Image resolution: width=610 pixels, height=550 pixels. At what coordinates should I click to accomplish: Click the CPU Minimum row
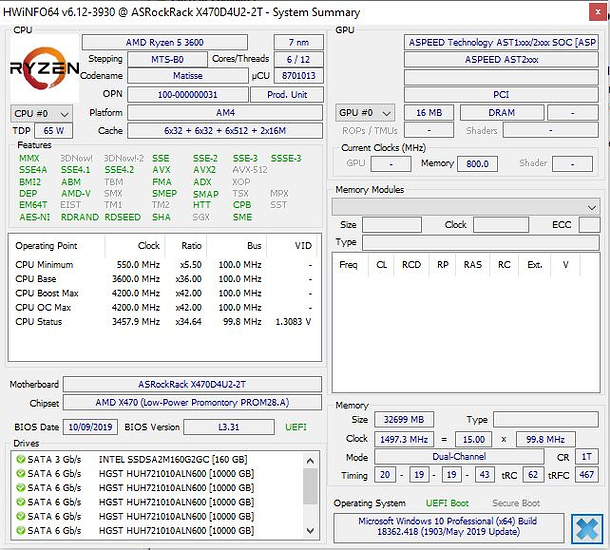pos(163,265)
